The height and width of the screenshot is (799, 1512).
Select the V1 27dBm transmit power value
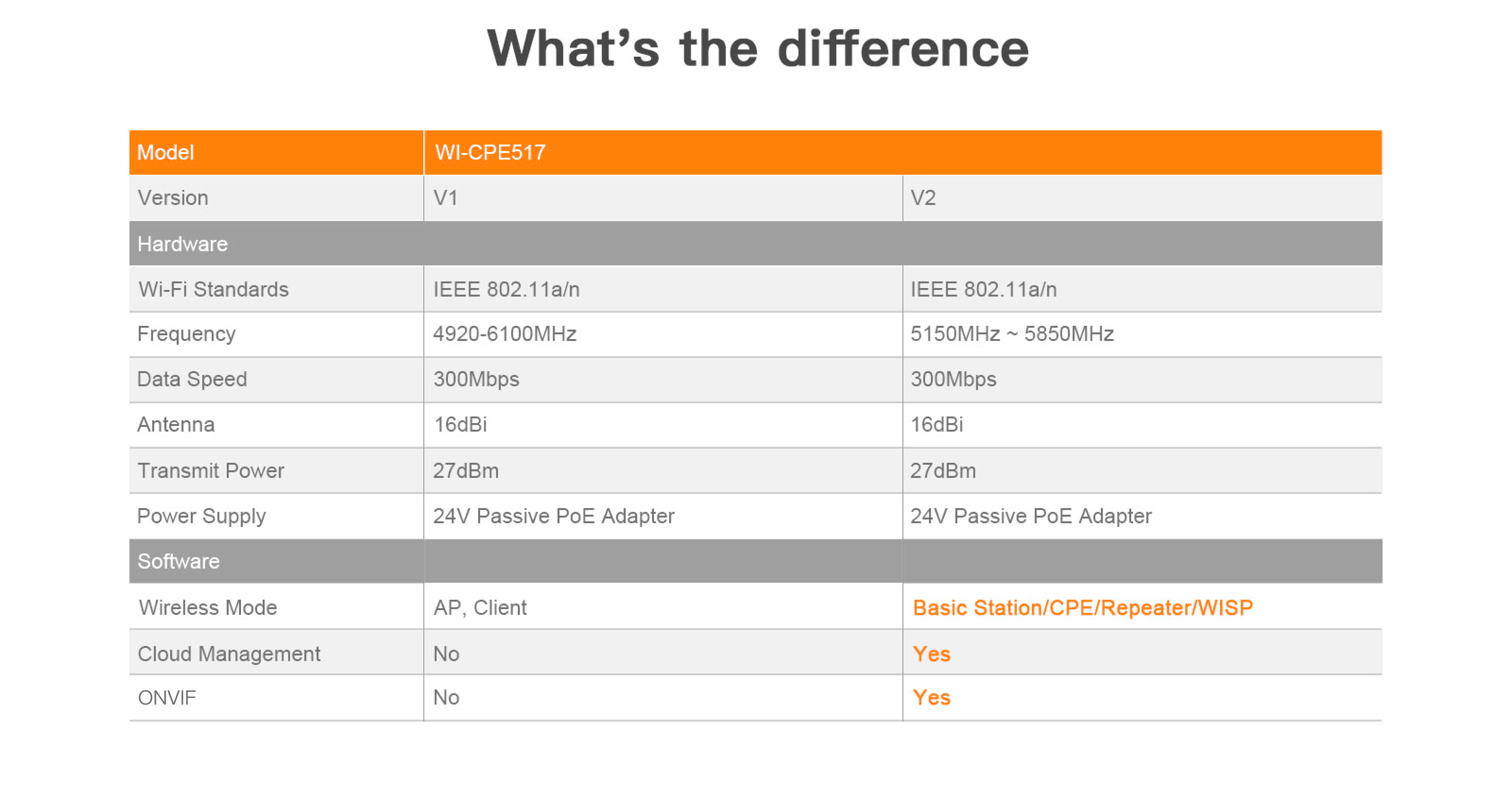(x=466, y=470)
